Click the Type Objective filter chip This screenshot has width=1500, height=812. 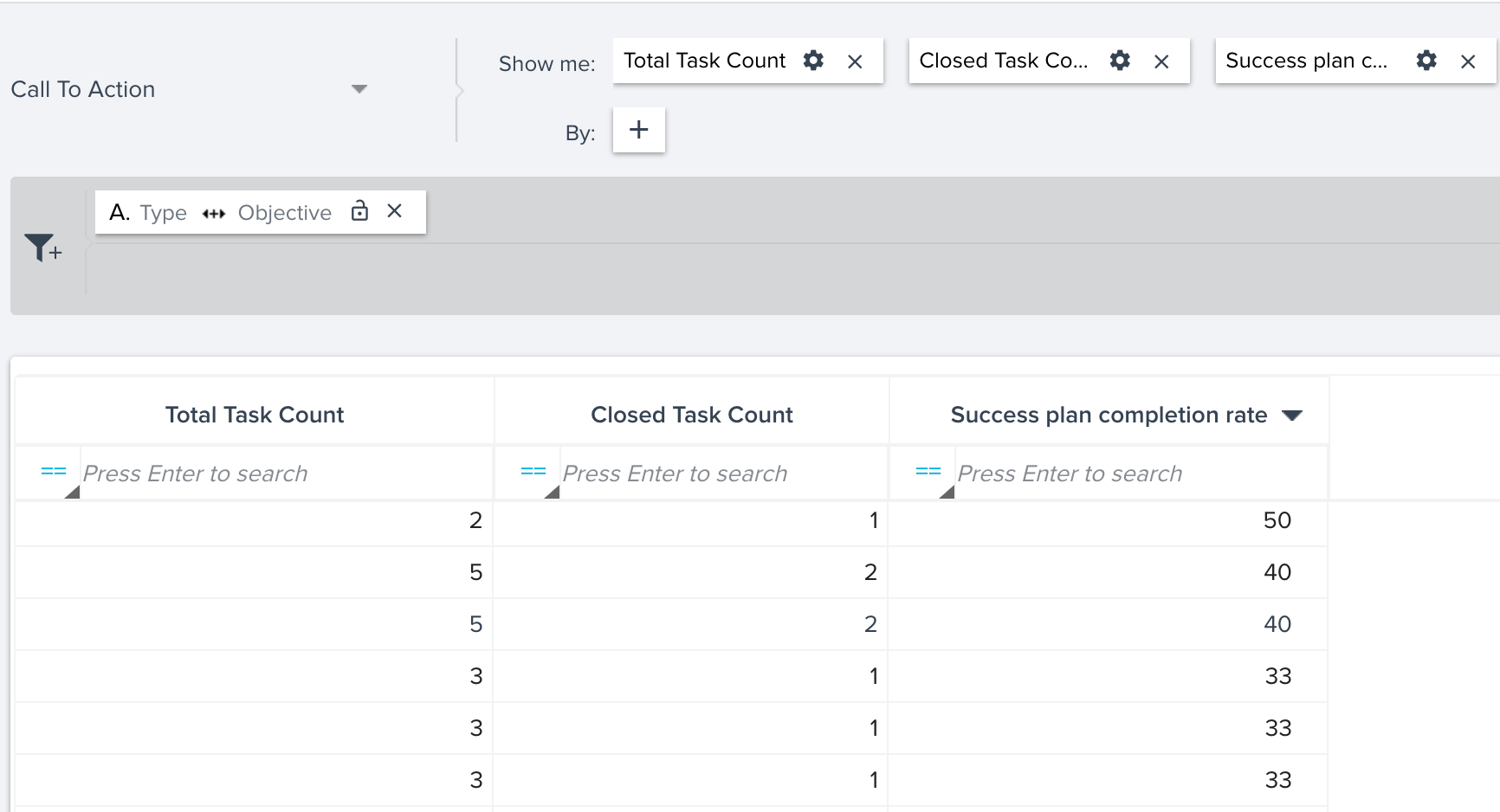click(x=260, y=212)
